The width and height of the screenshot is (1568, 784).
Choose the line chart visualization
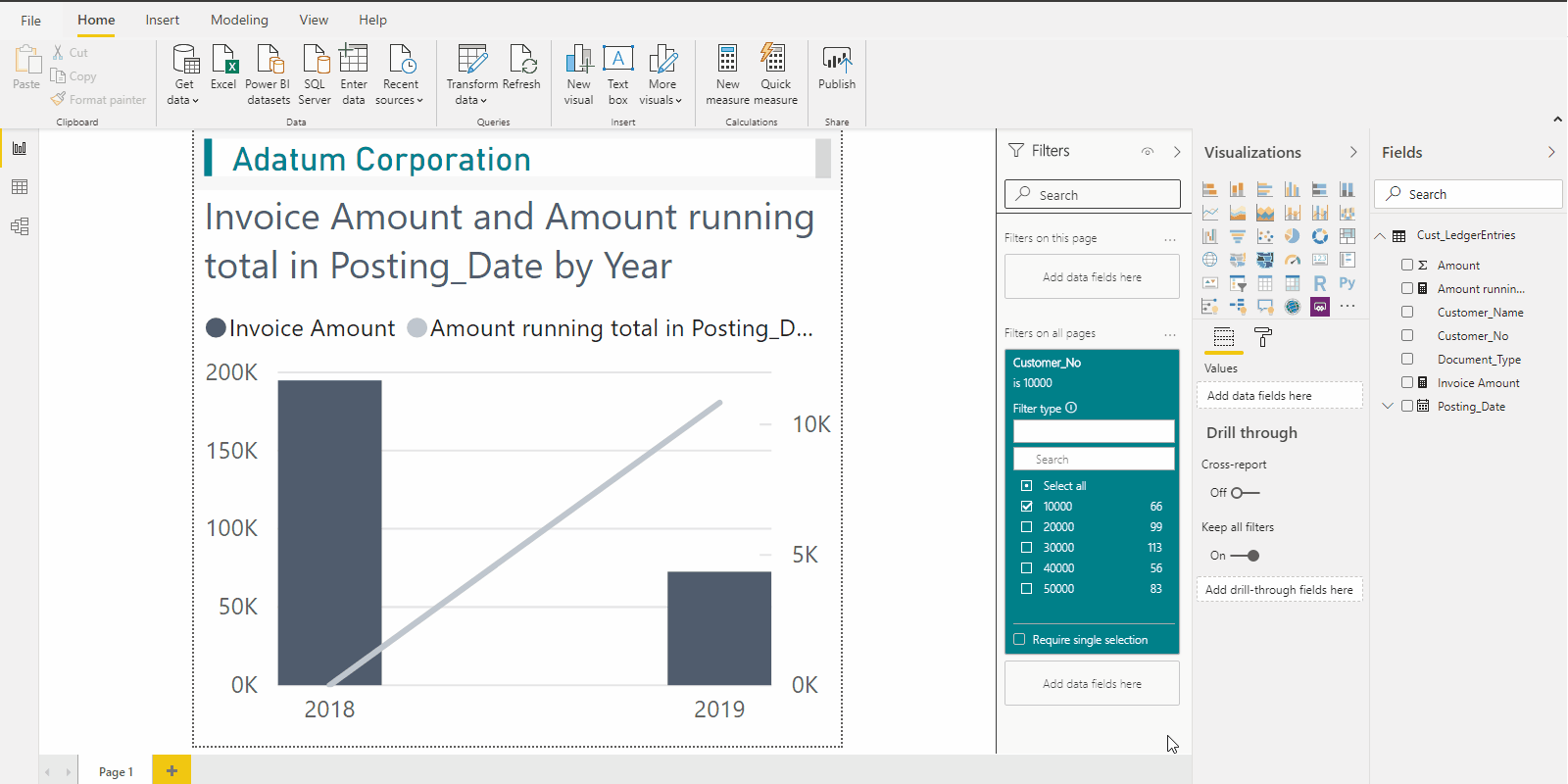(x=1210, y=213)
